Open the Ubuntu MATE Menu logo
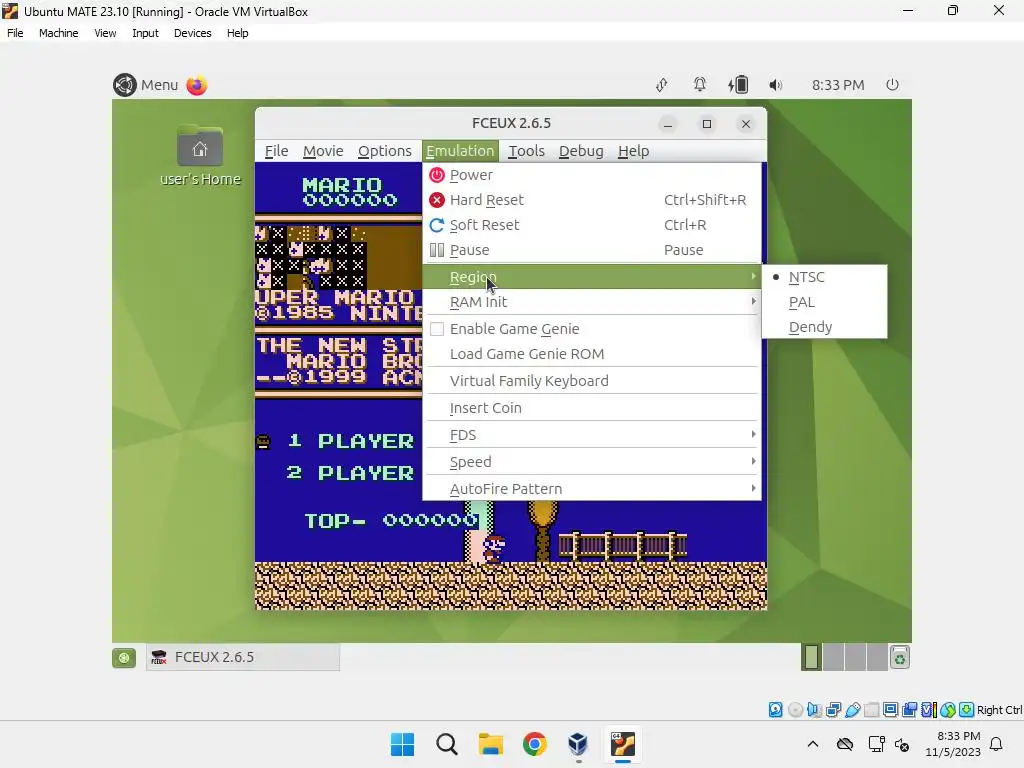This screenshot has height=768, width=1024. point(125,85)
